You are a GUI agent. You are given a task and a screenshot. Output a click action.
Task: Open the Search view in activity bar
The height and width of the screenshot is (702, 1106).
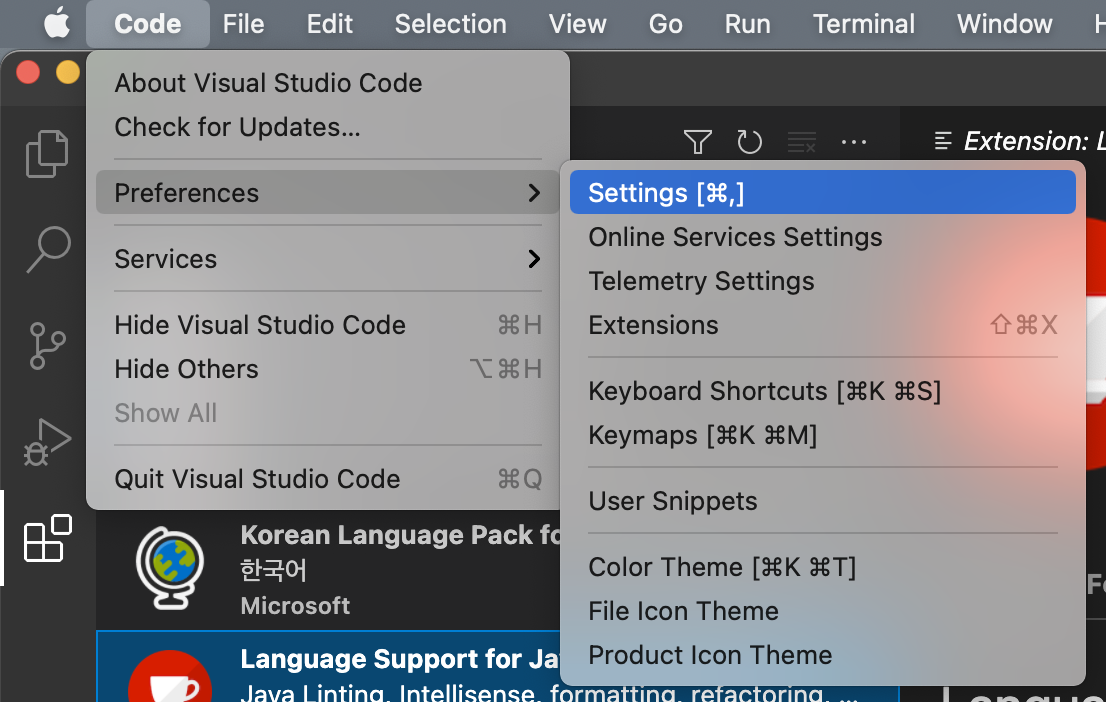pos(48,249)
